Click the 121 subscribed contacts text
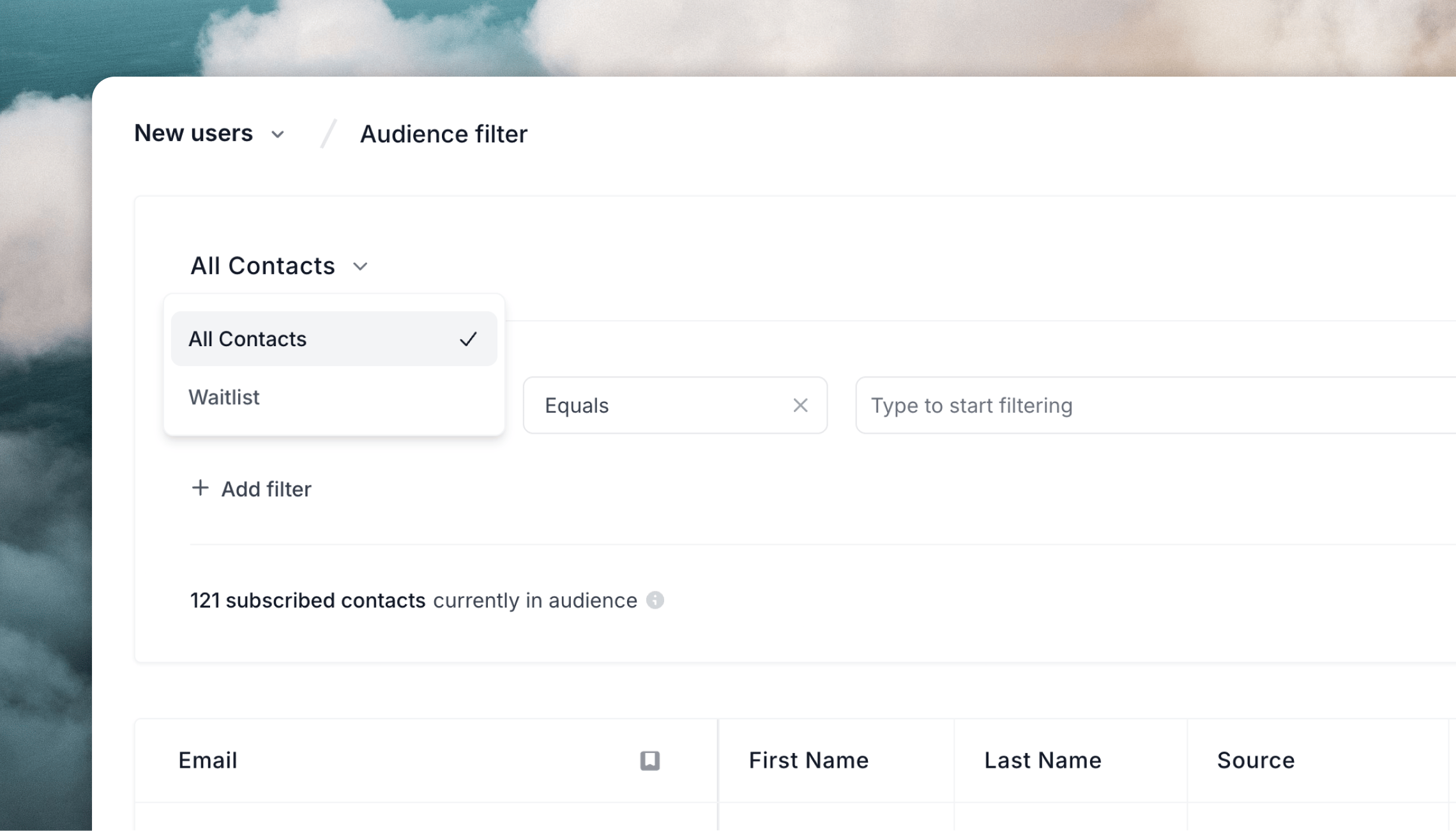The image size is (1456, 831). click(308, 600)
